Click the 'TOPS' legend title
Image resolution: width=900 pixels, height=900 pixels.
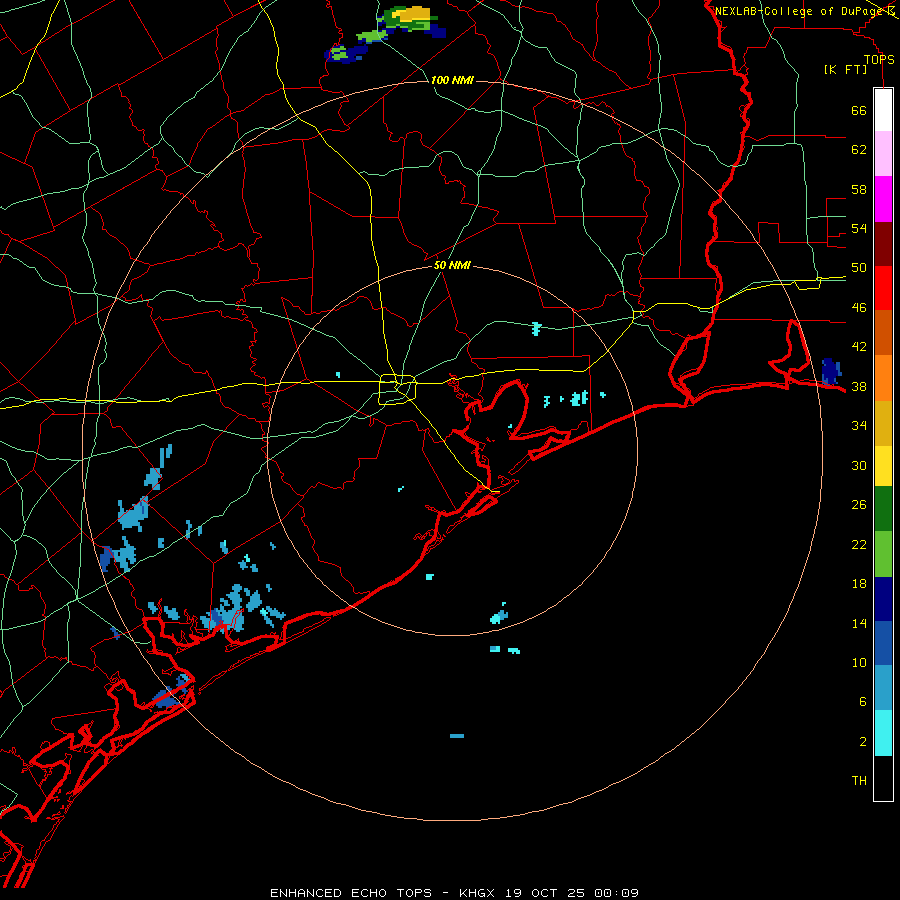[879, 59]
